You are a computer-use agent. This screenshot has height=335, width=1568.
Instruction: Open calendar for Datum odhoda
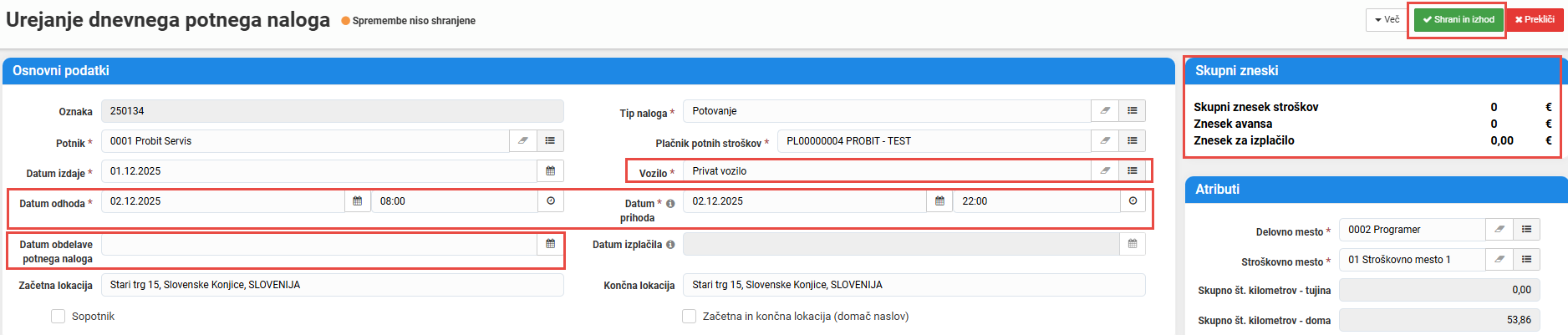coord(357,201)
